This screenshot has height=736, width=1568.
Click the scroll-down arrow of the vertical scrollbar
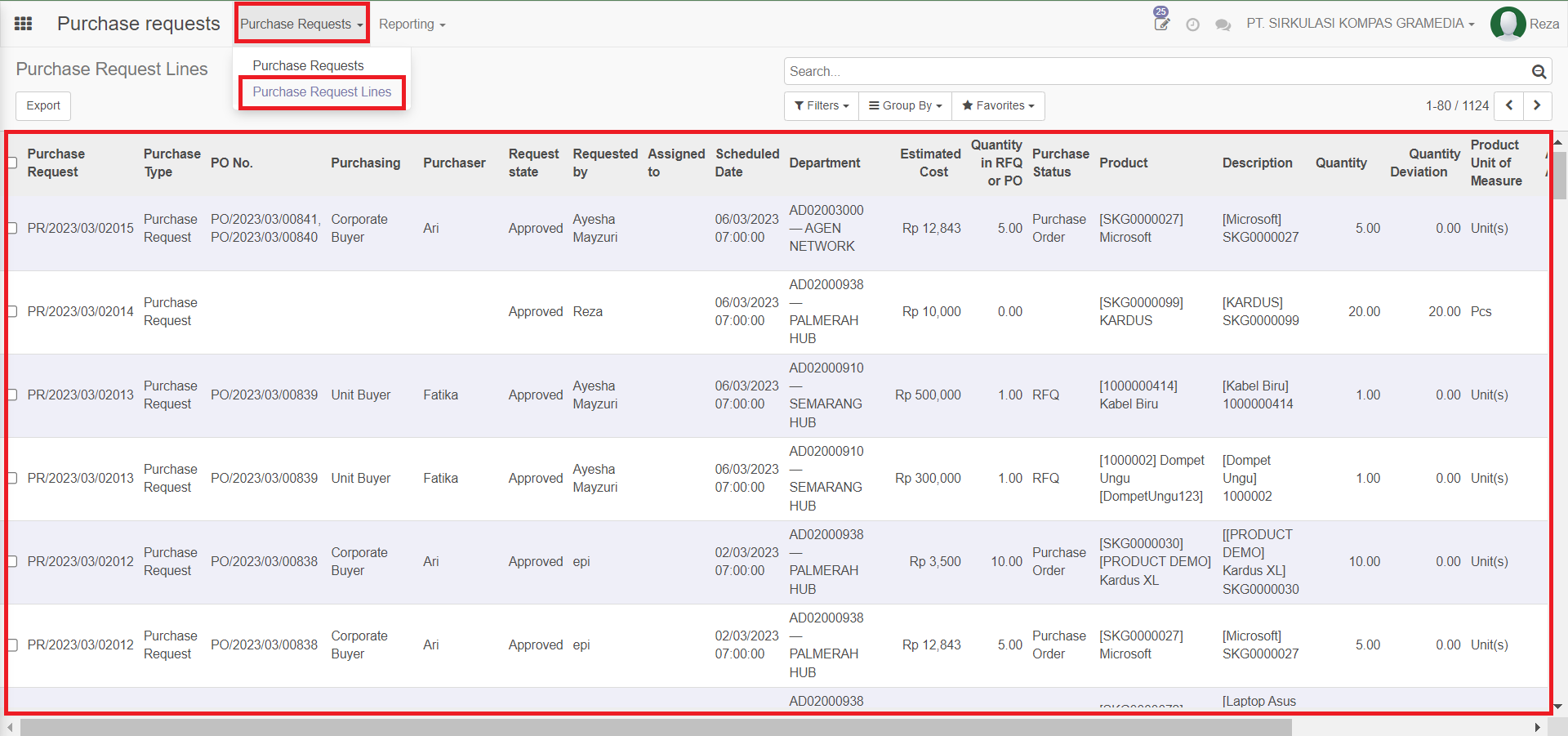tap(1558, 707)
